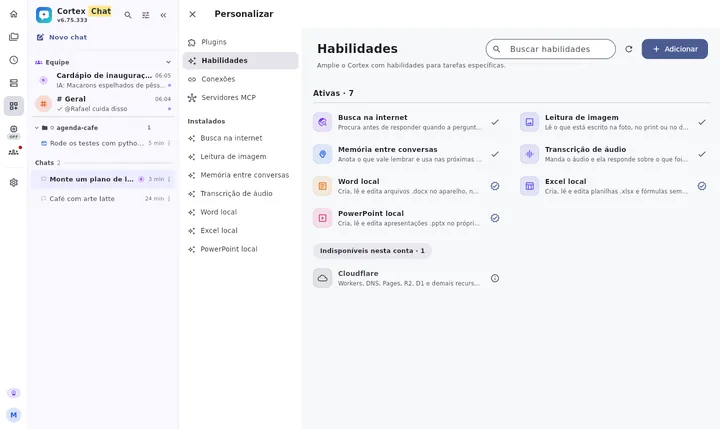The height and width of the screenshot is (429, 720).
Task: Open the history clock icon
Action: click(x=14, y=60)
